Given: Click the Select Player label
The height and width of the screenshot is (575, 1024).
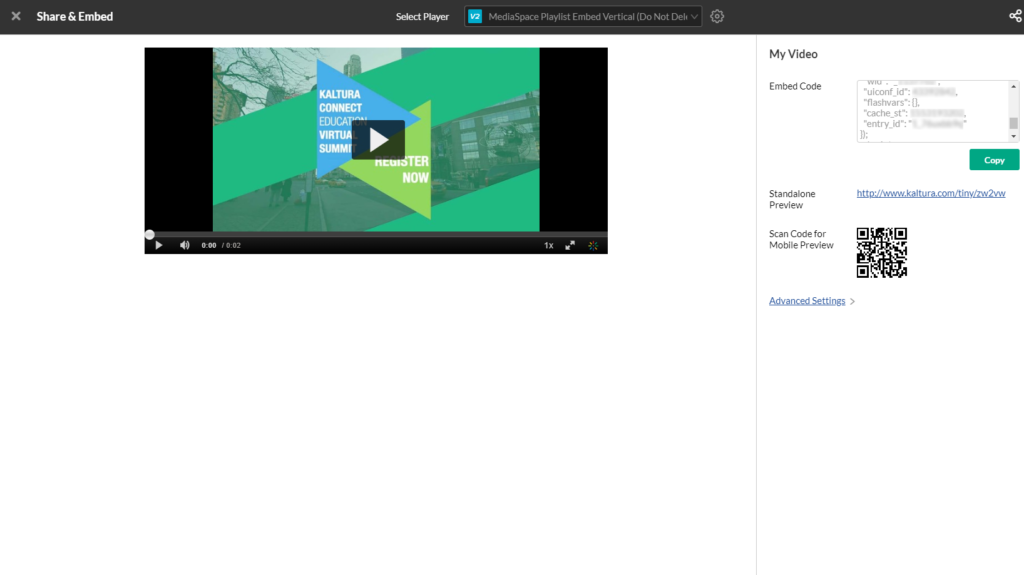Looking at the screenshot, I should click(x=422, y=16).
